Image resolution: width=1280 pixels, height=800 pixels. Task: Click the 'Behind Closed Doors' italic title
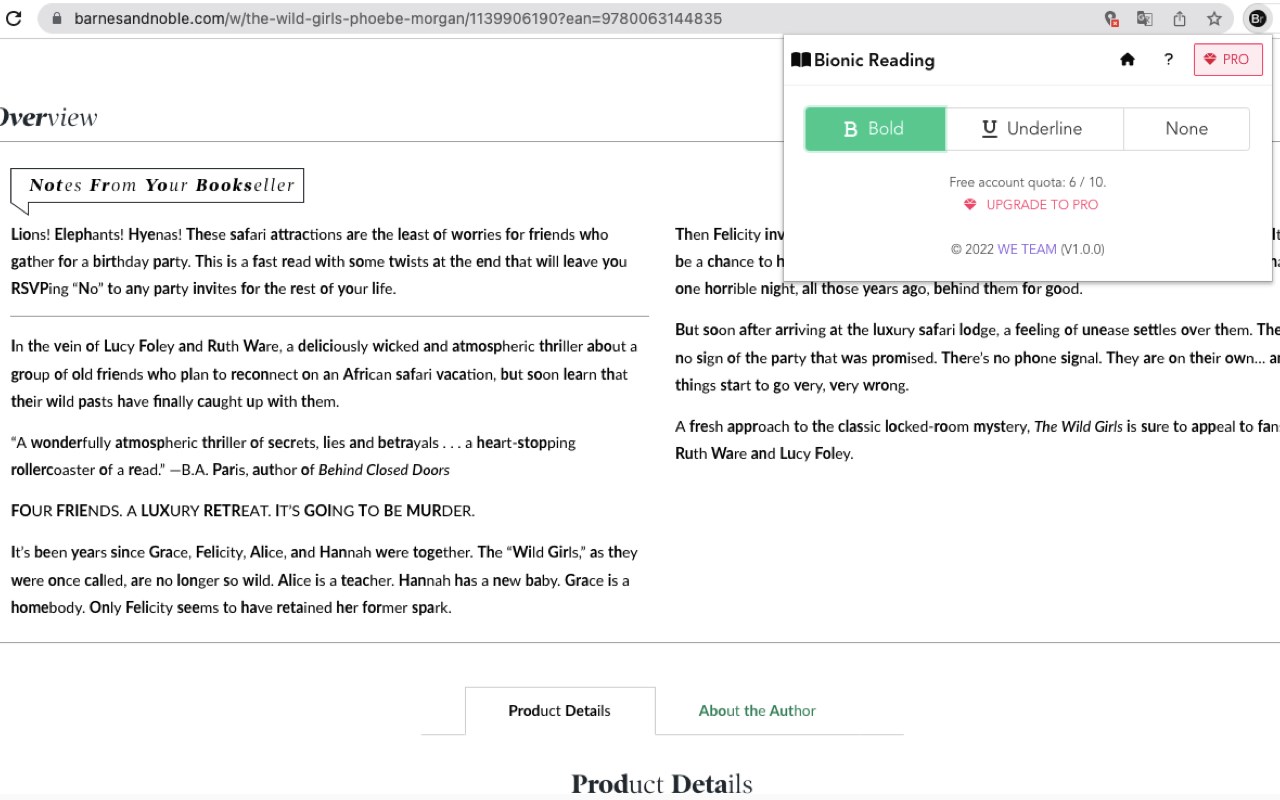click(x=384, y=470)
